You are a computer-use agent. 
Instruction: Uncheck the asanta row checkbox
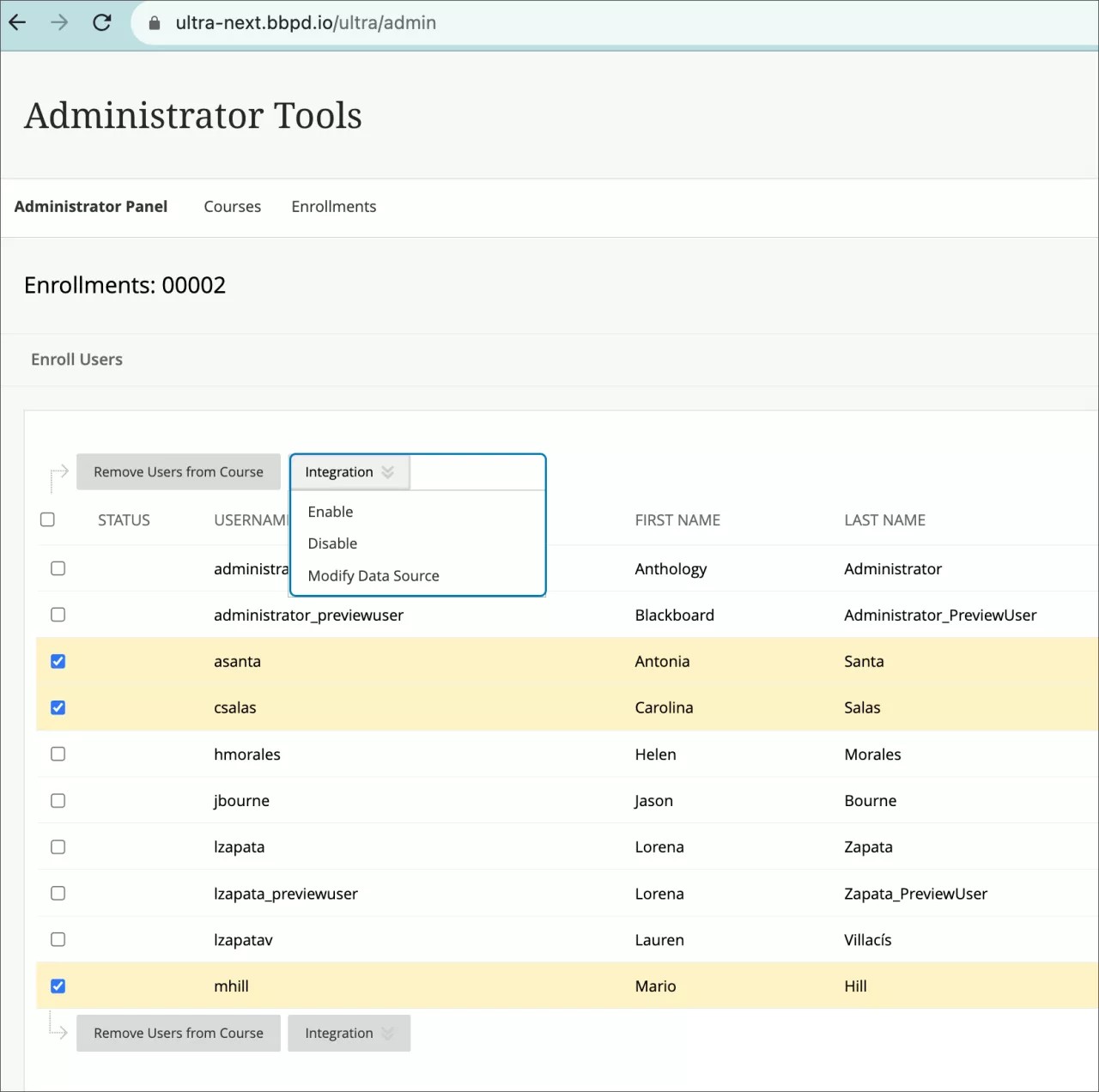[x=58, y=661]
